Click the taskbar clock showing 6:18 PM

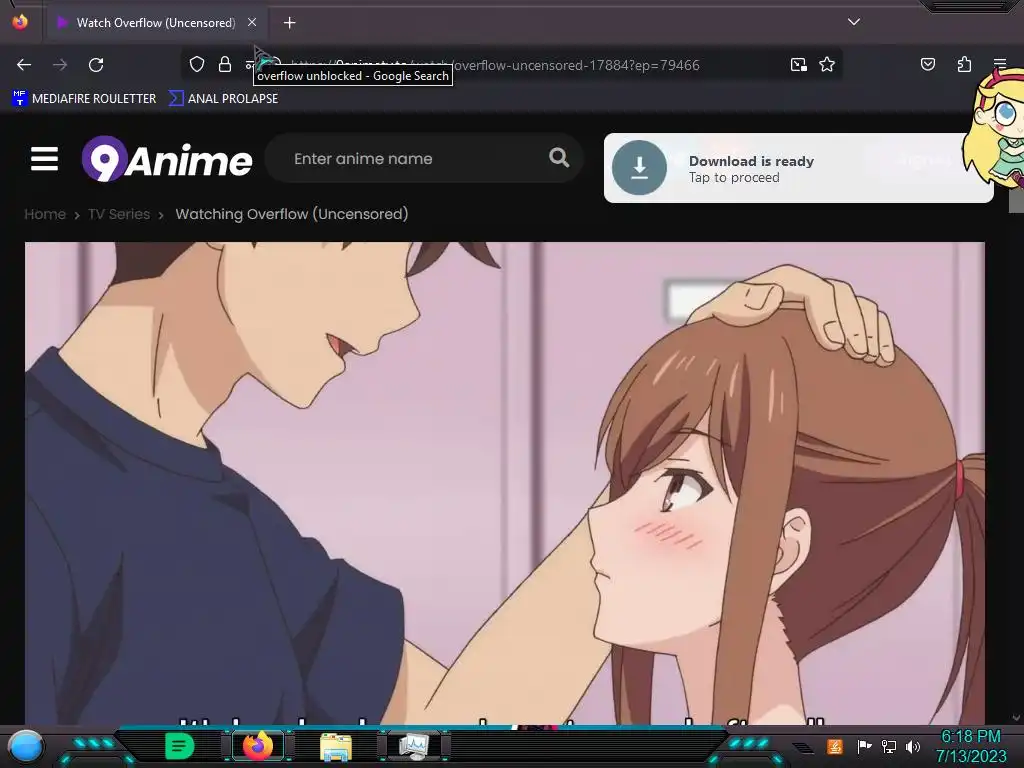pos(971,746)
